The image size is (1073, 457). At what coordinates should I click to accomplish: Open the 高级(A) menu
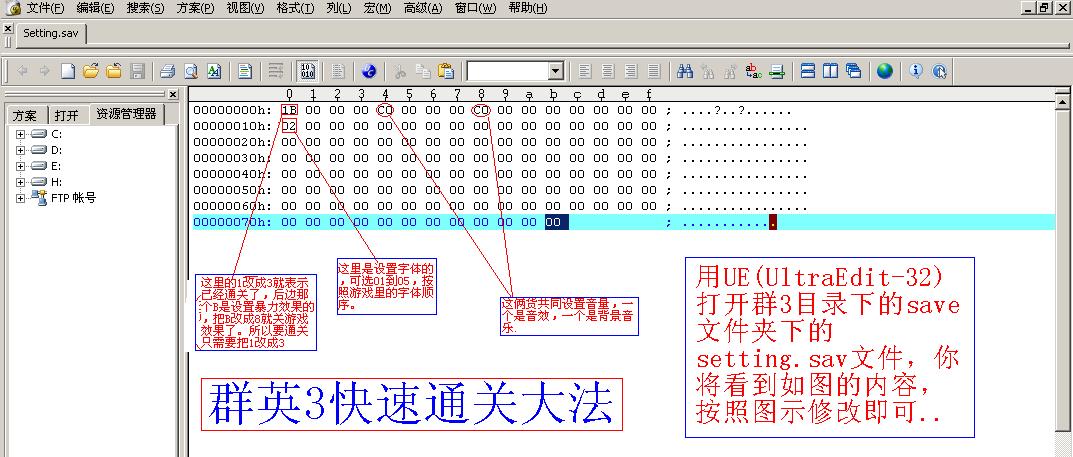[x=423, y=8]
